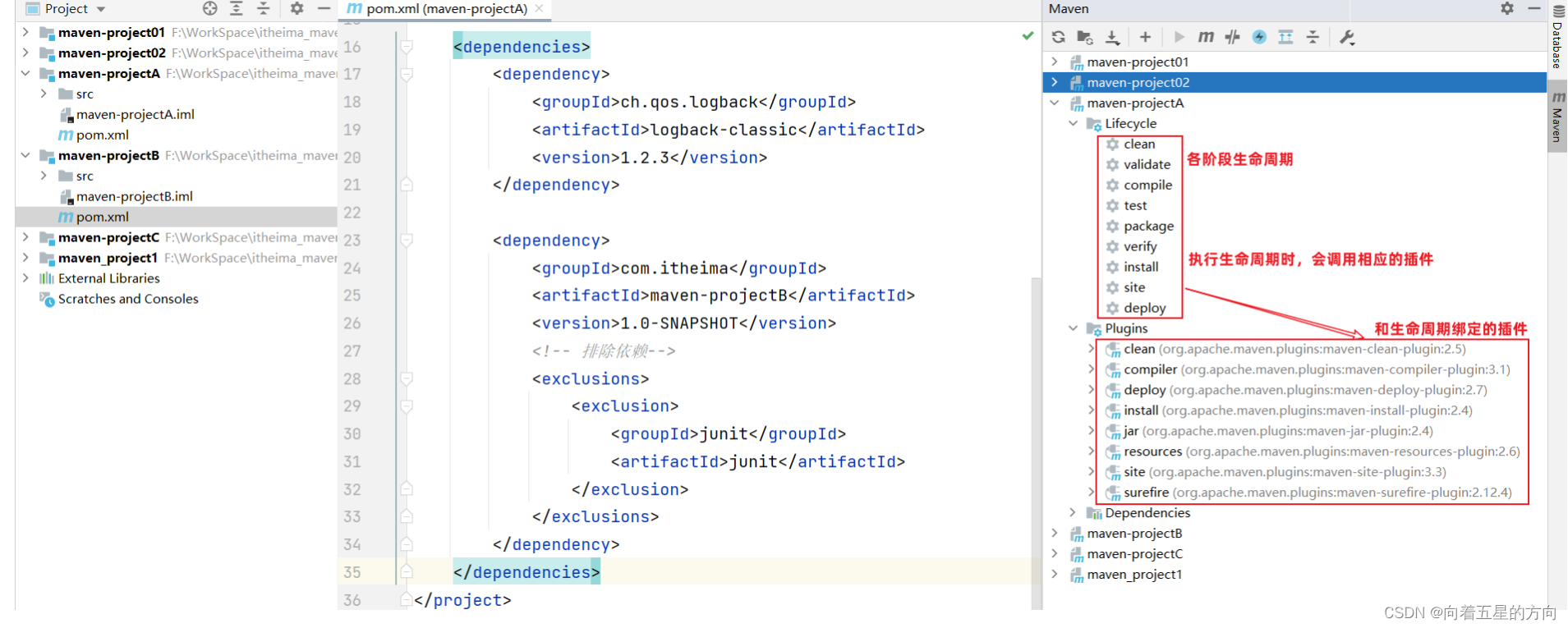This screenshot has height=628, width=1568.
Task: Open Maven Settings wrench icon
Action: tap(1347, 37)
